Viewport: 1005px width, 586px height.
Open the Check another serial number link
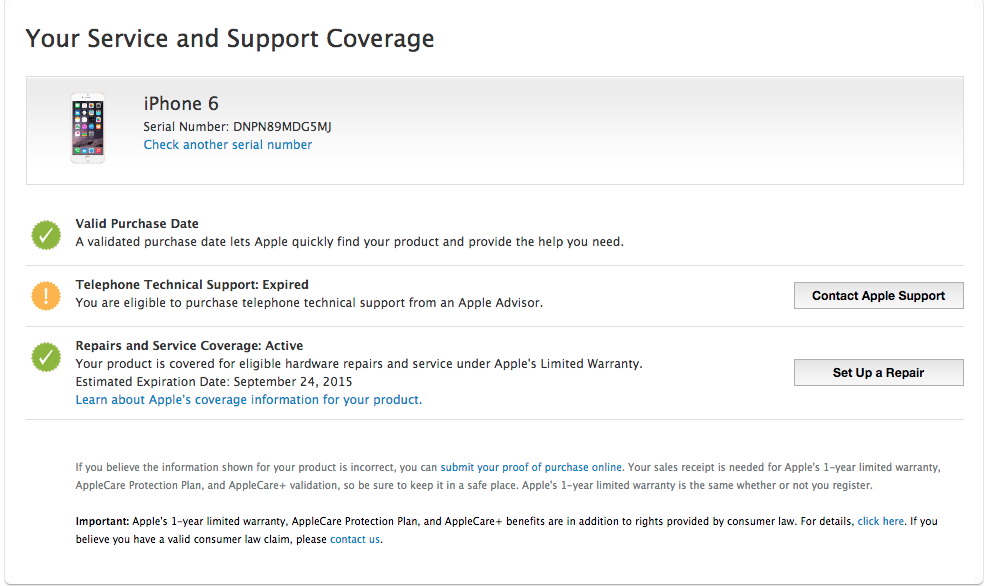tap(228, 145)
